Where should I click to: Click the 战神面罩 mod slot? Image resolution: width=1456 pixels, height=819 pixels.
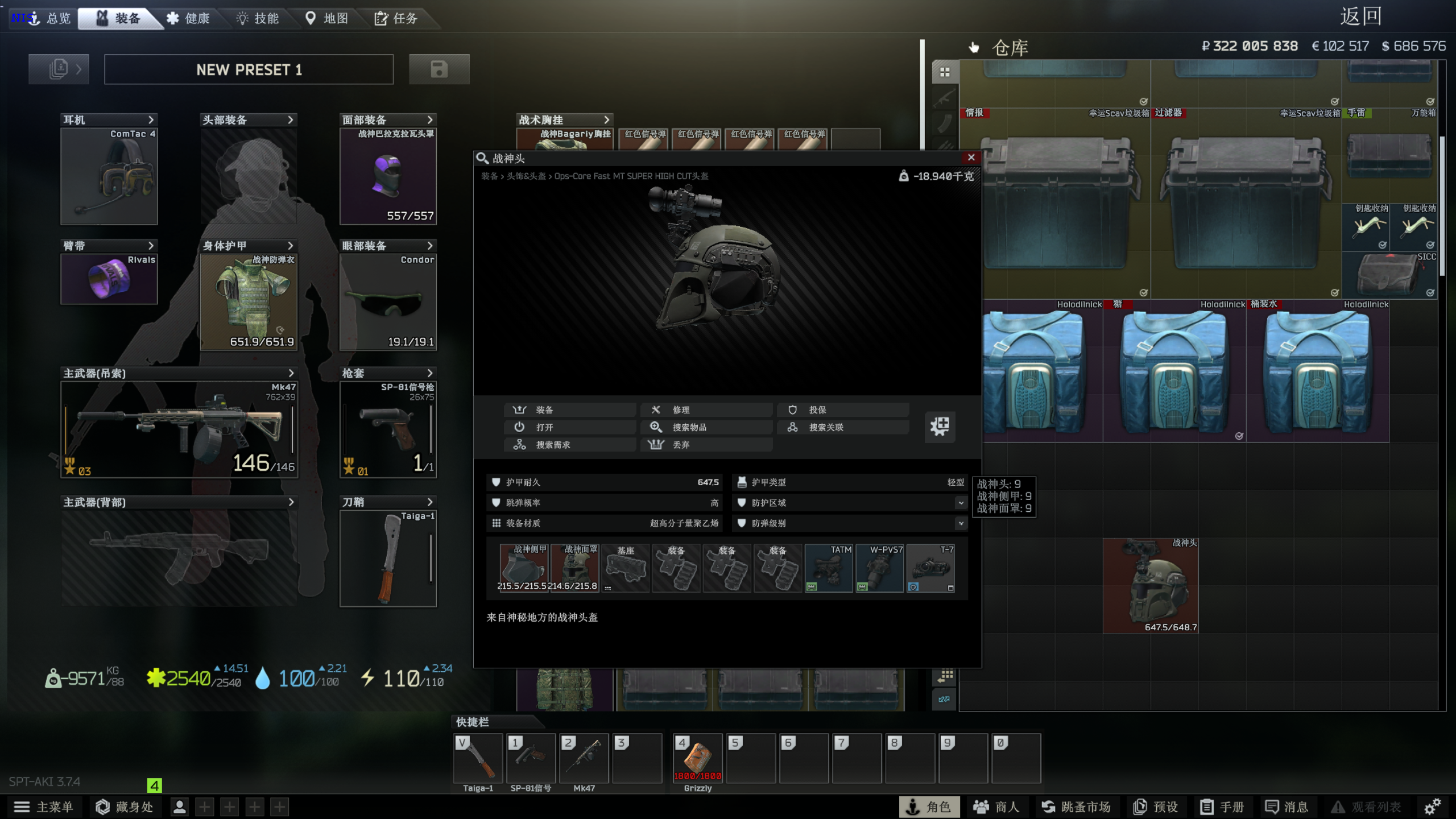(x=575, y=568)
